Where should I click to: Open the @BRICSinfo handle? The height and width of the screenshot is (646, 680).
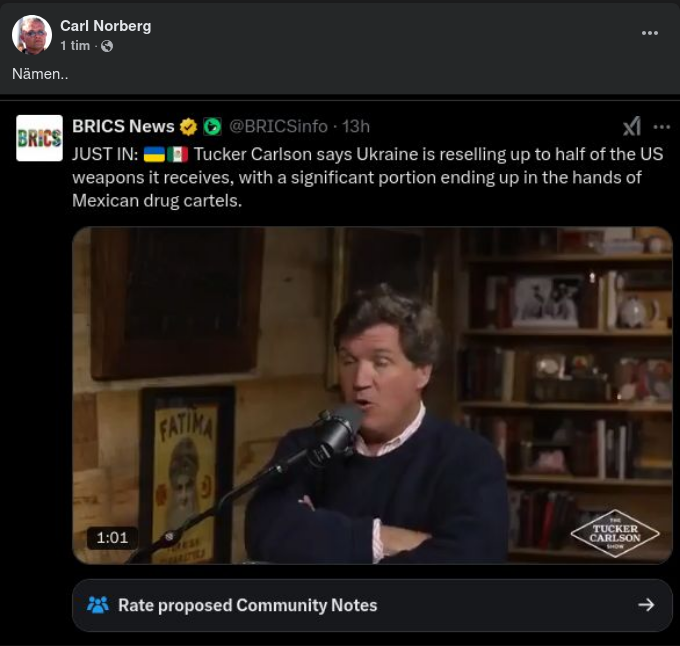278,126
